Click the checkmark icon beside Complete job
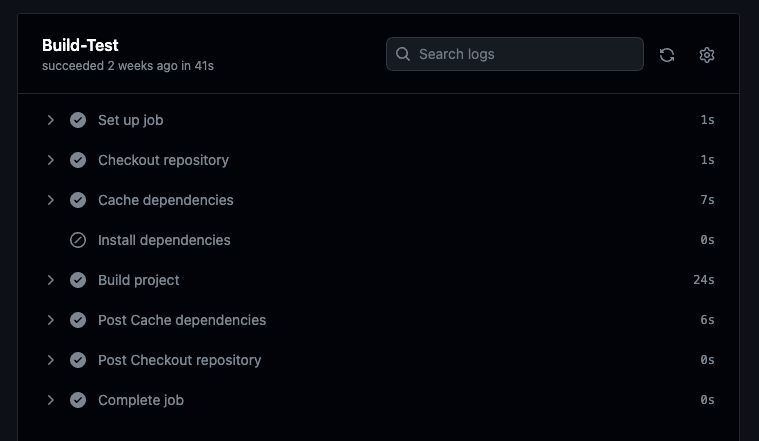 tap(78, 400)
